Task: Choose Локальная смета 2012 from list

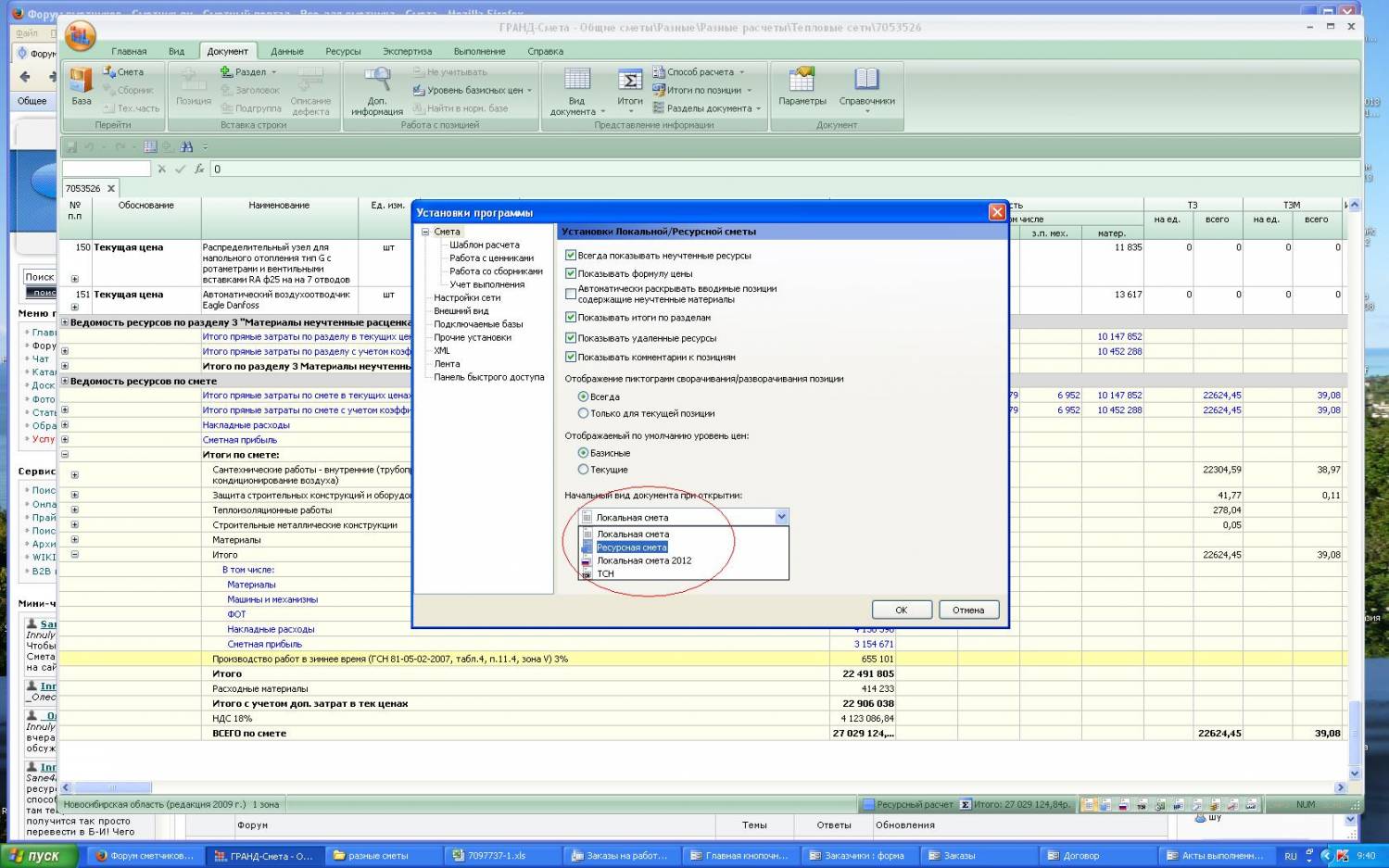Action: 644,560
